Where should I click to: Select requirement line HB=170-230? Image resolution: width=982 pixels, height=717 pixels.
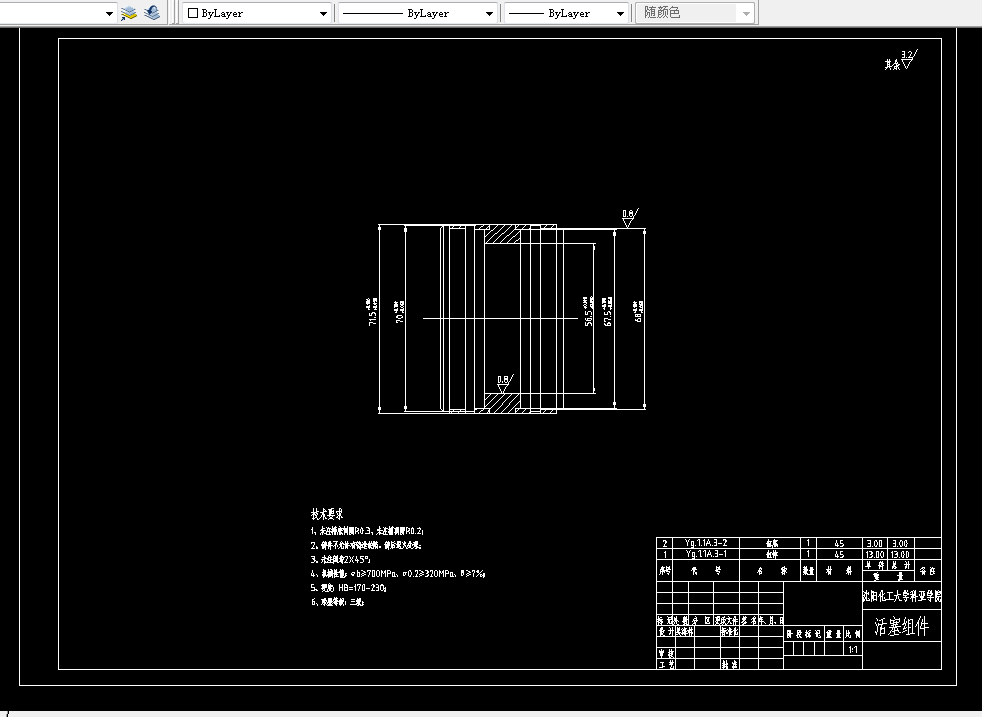click(x=348, y=588)
